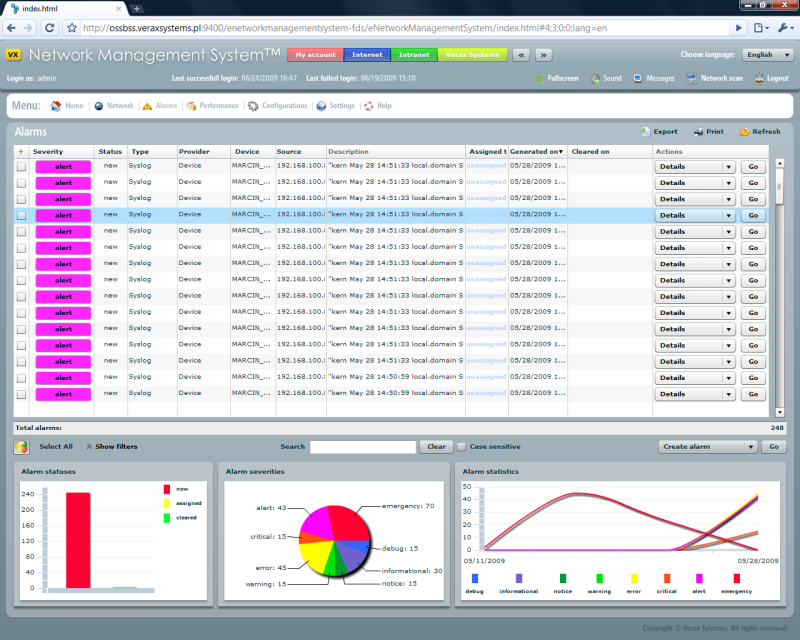The image size is (800, 640).
Task: Open the English language dropdown
Action: [767, 55]
